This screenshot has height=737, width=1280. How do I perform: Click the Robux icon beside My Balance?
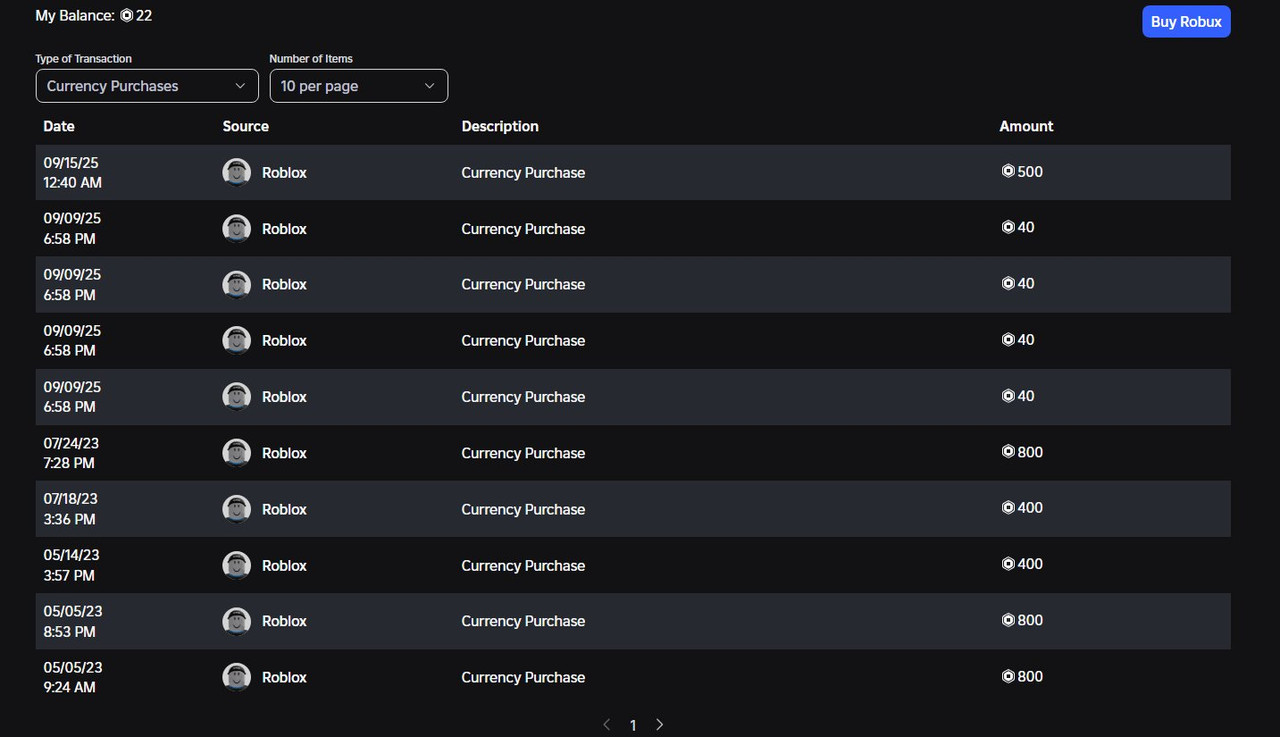pos(126,16)
